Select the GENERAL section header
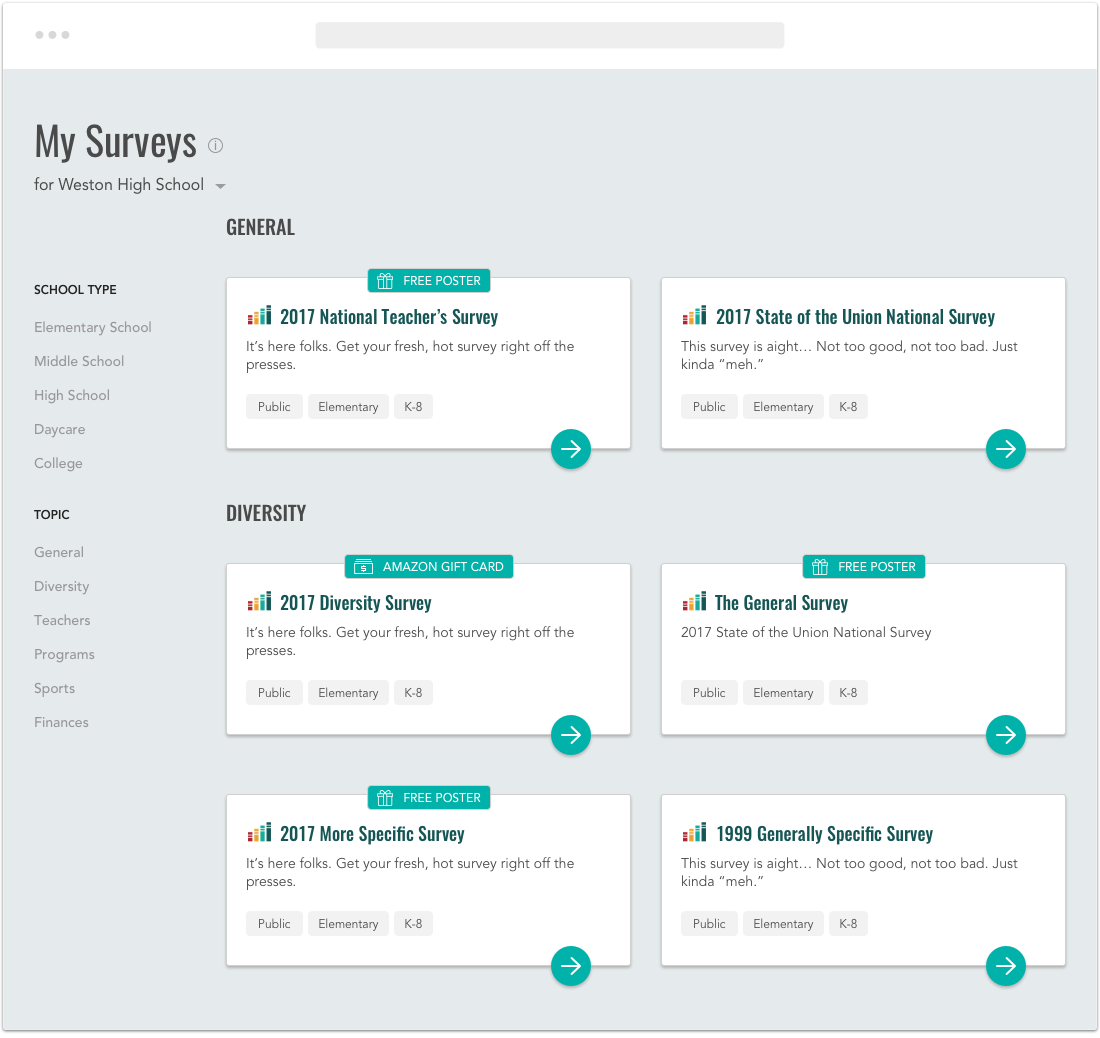 [260, 227]
